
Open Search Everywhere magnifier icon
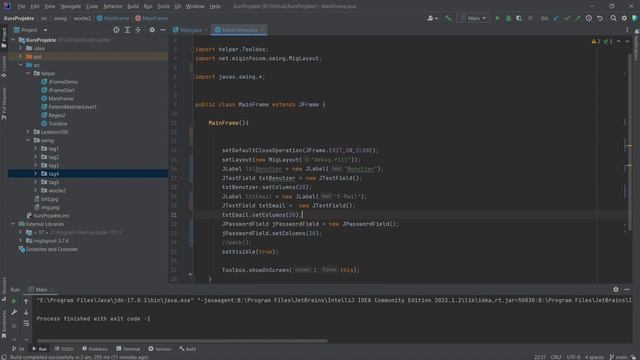pos(613,18)
